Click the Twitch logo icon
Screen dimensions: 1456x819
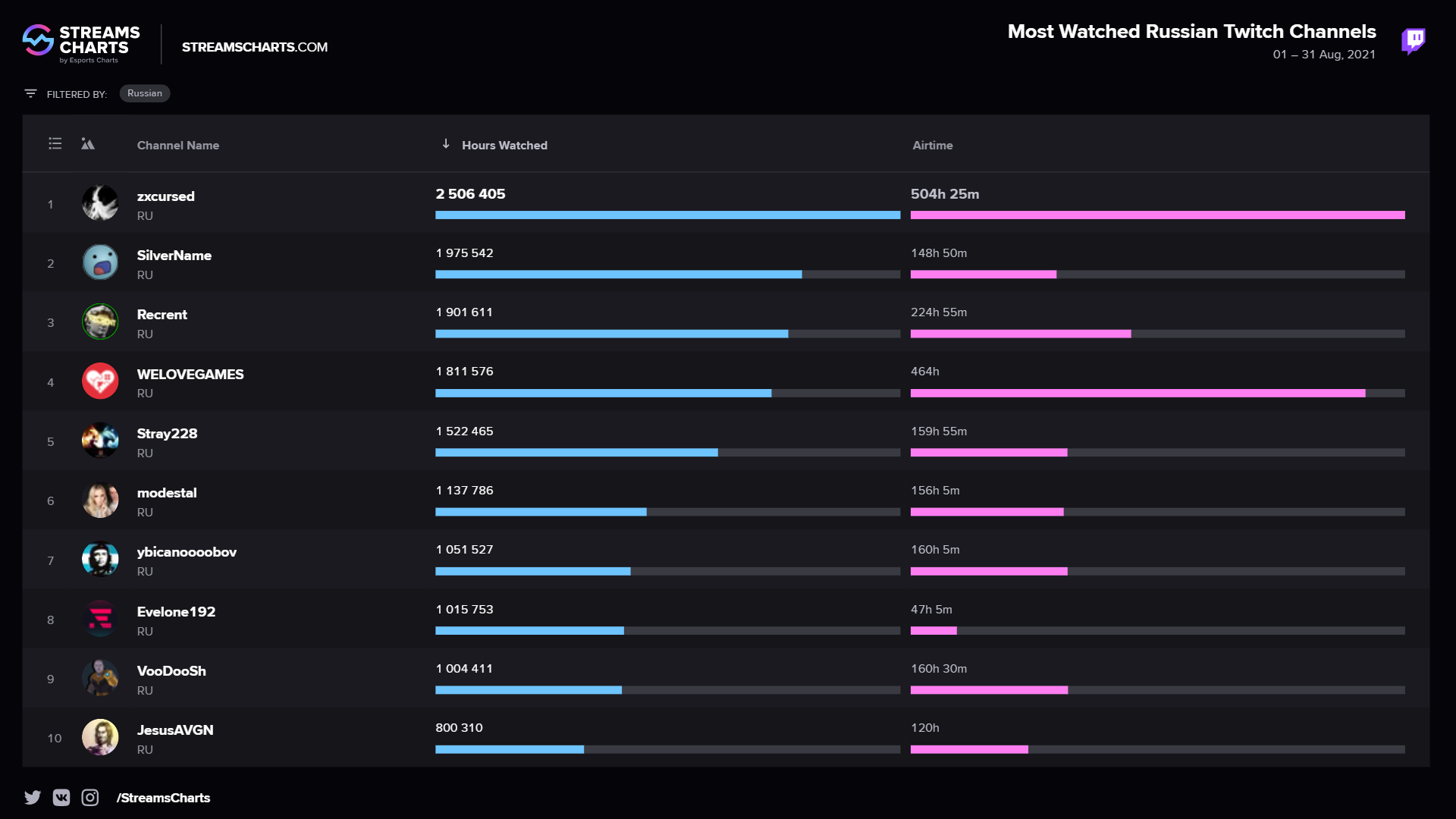click(x=1413, y=41)
